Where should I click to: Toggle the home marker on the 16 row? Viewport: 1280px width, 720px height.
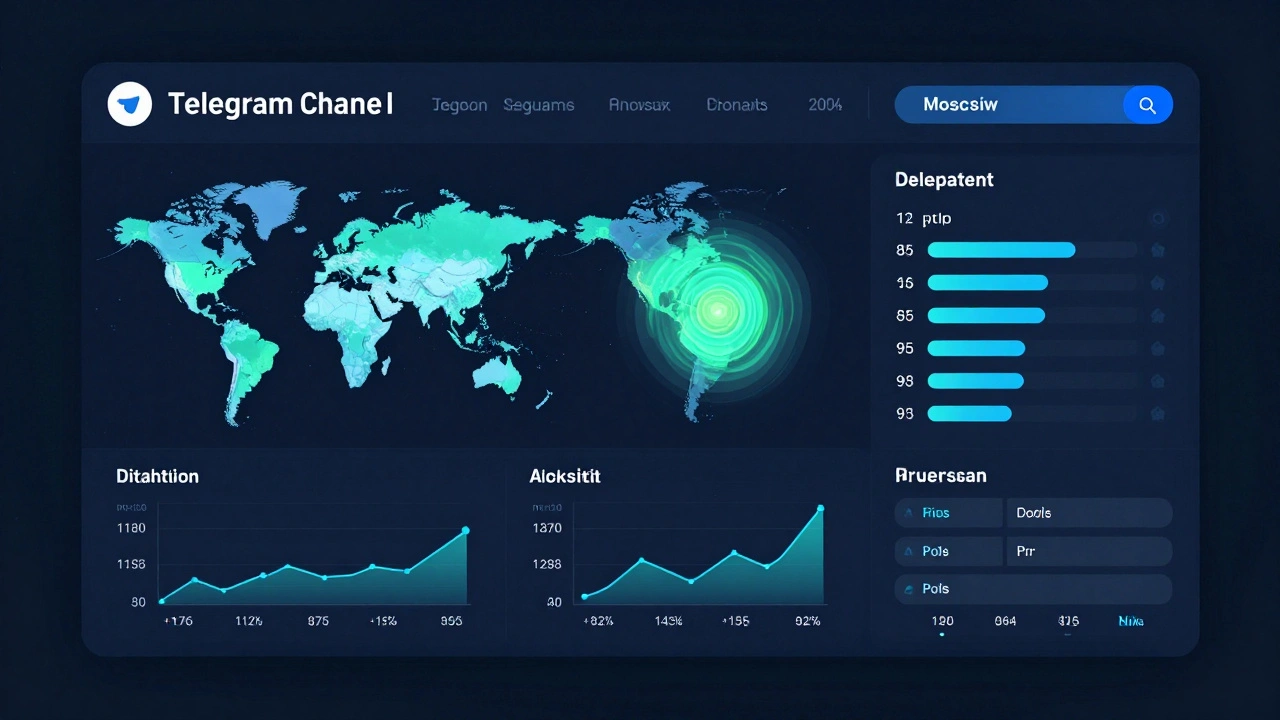1159,283
